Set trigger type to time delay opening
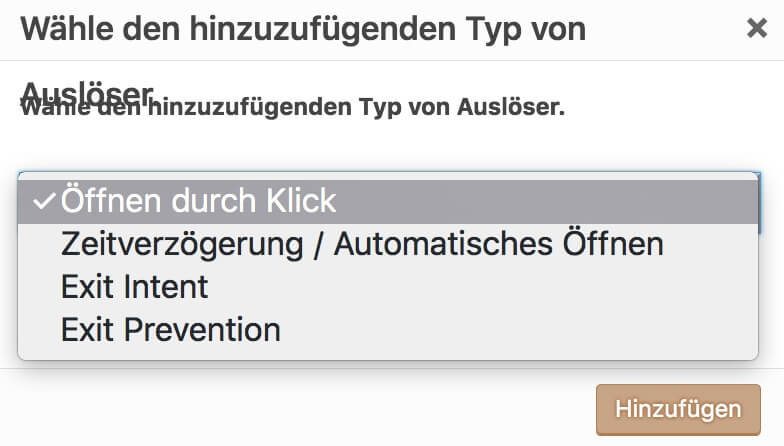 pyautogui.click(x=361, y=244)
